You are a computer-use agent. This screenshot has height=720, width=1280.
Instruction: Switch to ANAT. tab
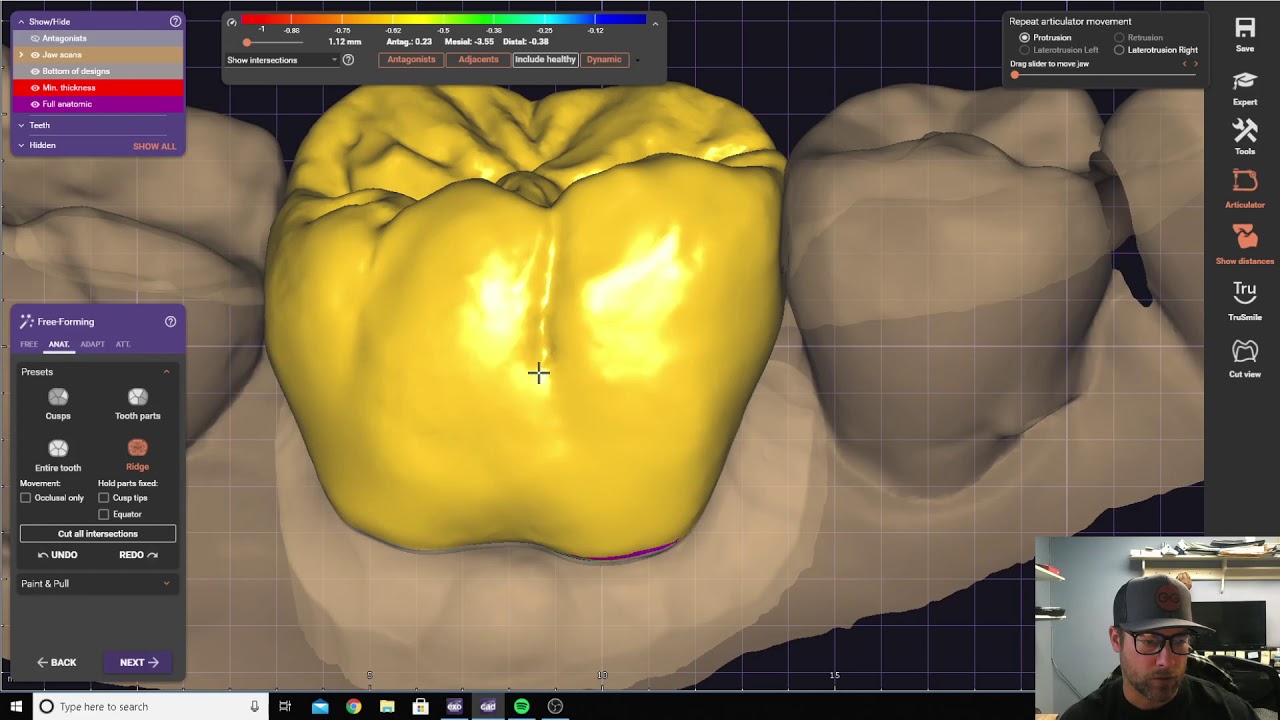point(59,344)
